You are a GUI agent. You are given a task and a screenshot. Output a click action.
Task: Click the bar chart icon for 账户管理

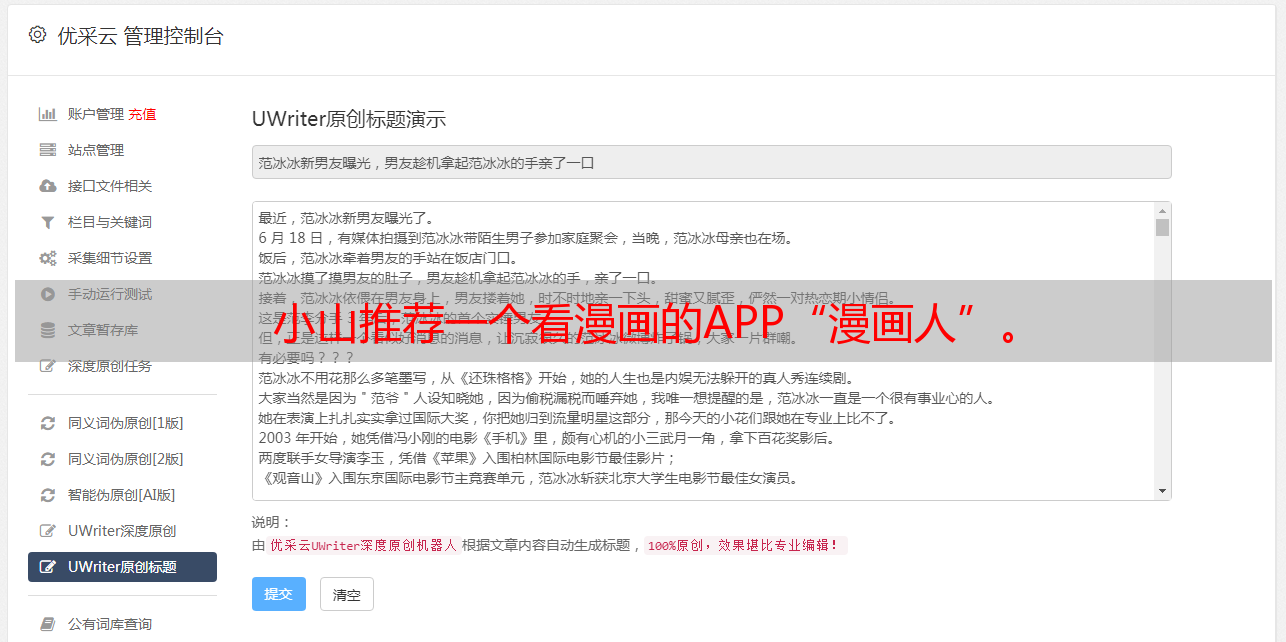(47, 114)
